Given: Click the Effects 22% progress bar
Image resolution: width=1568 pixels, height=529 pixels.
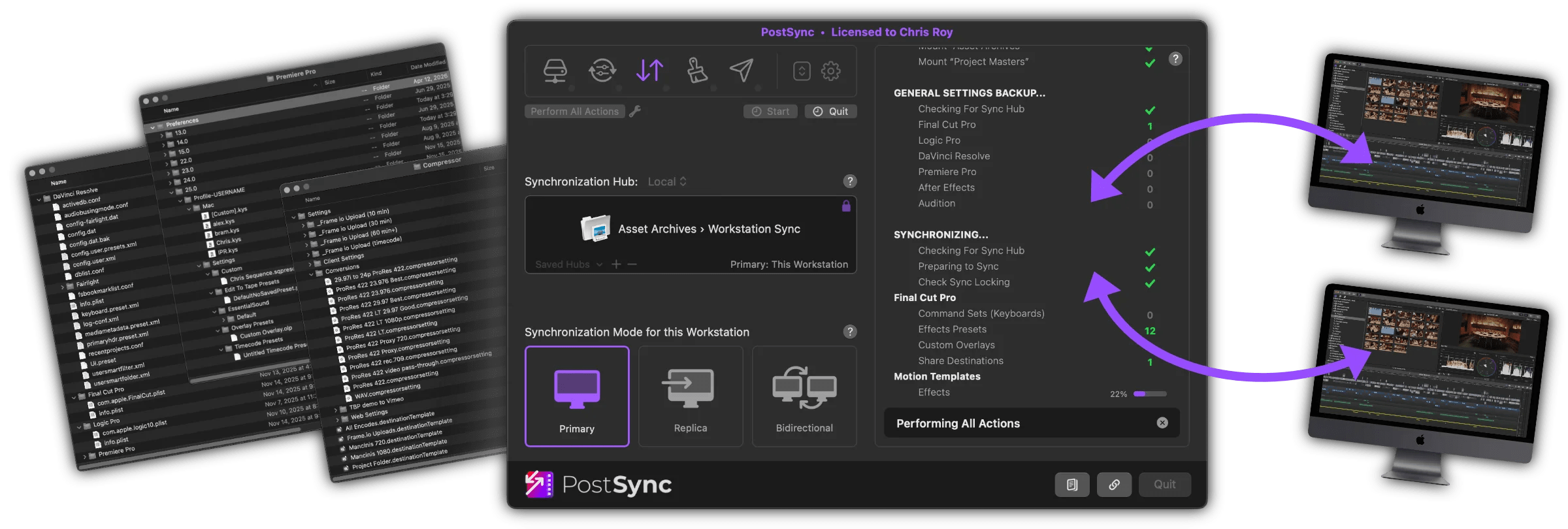Looking at the screenshot, I should pyautogui.click(x=1149, y=394).
